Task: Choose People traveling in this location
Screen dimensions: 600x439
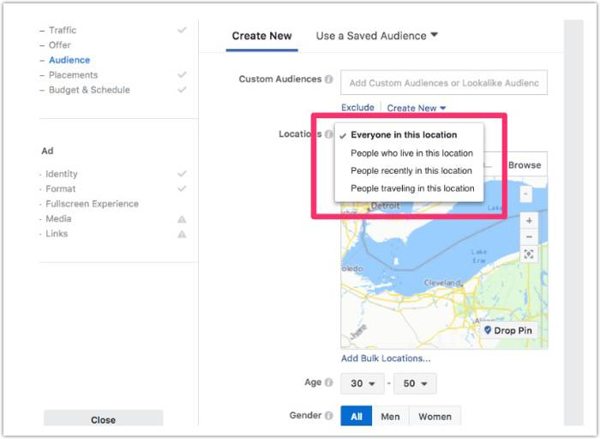Action: pyautogui.click(x=412, y=188)
